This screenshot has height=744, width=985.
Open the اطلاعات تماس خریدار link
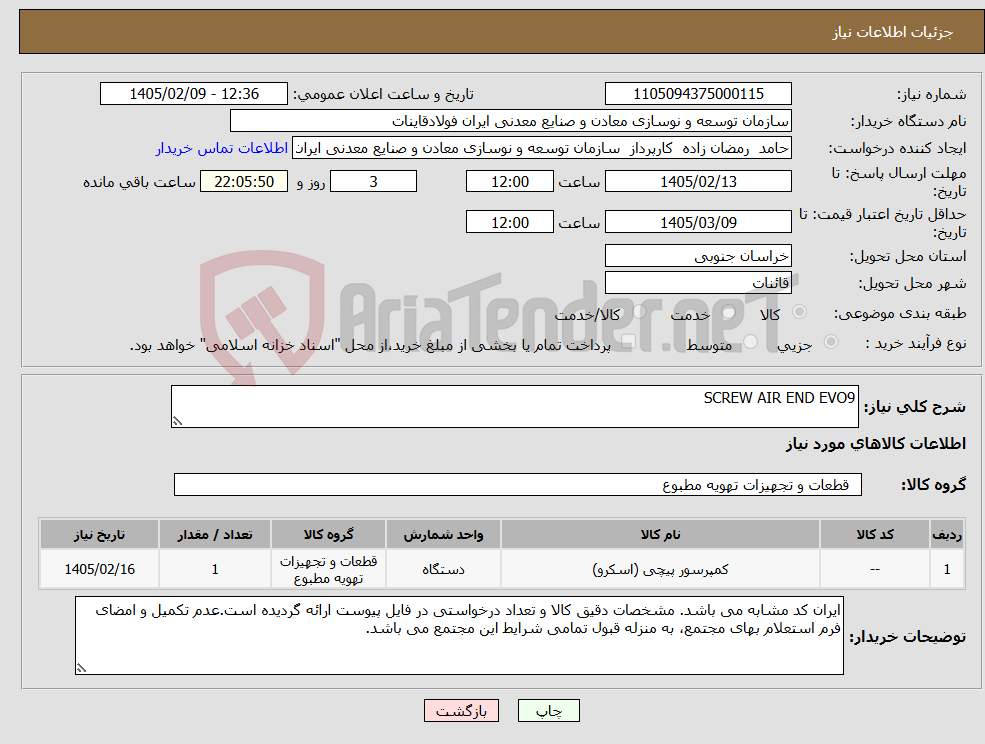pyautogui.click(x=222, y=148)
